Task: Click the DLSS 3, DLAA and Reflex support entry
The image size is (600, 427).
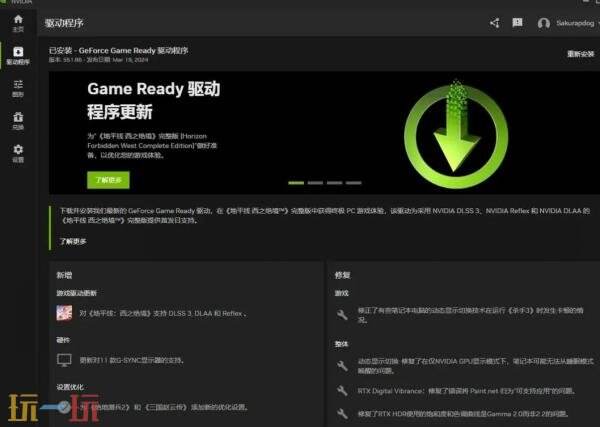Action: (163, 313)
